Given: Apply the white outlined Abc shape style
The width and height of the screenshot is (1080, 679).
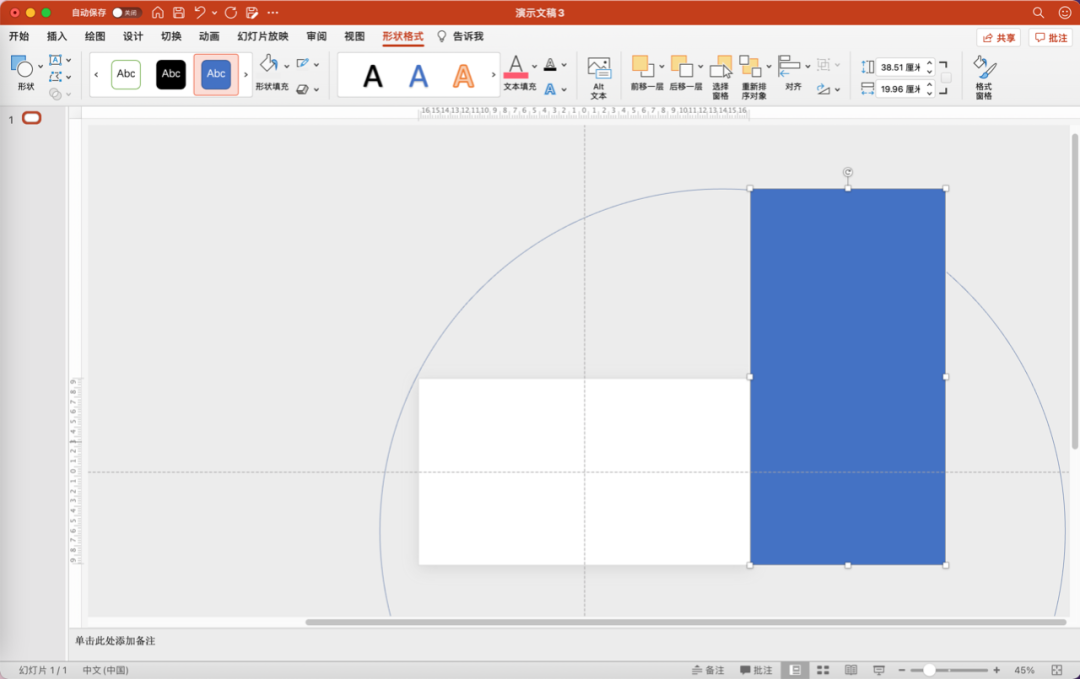Looking at the screenshot, I should (126, 74).
